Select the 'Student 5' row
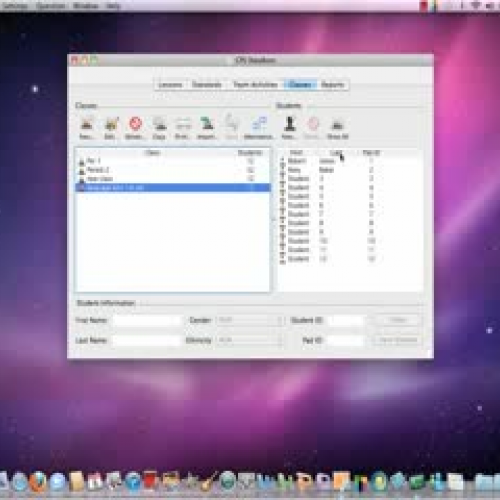This screenshot has height=500, width=500. [350, 196]
